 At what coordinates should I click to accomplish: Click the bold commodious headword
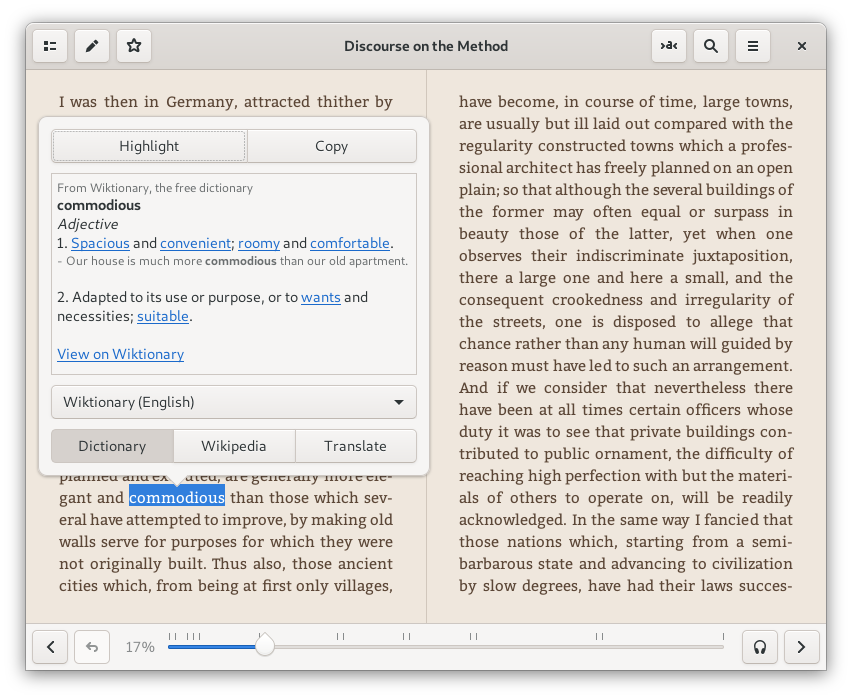[99, 205]
